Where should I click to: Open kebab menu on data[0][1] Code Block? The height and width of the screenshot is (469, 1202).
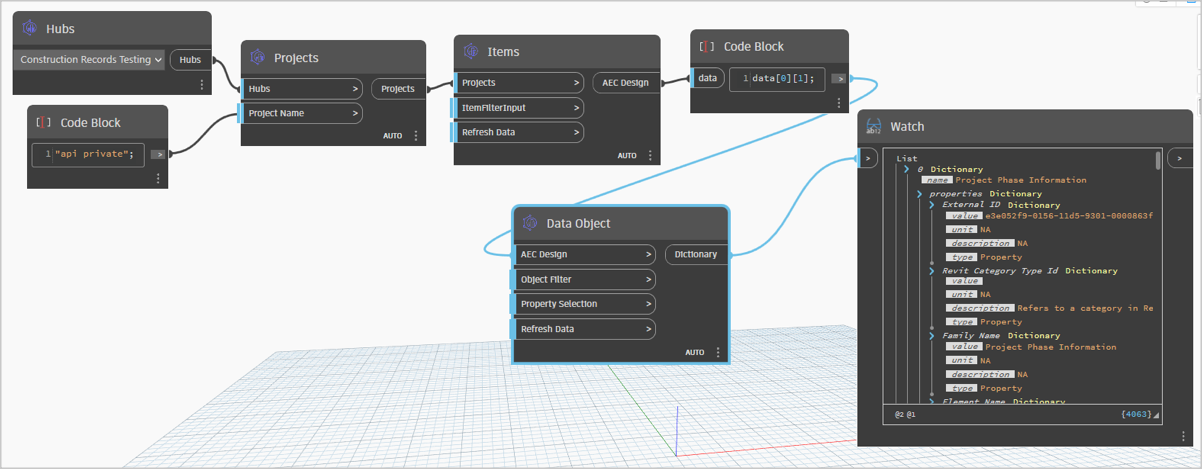pyautogui.click(x=839, y=102)
